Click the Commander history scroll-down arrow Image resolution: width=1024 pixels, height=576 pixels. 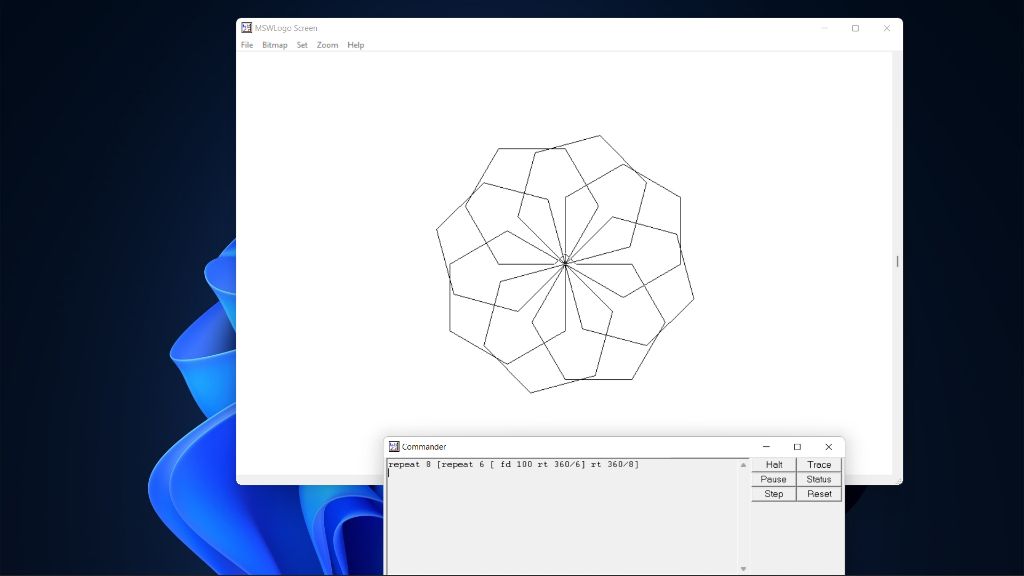pos(743,569)
